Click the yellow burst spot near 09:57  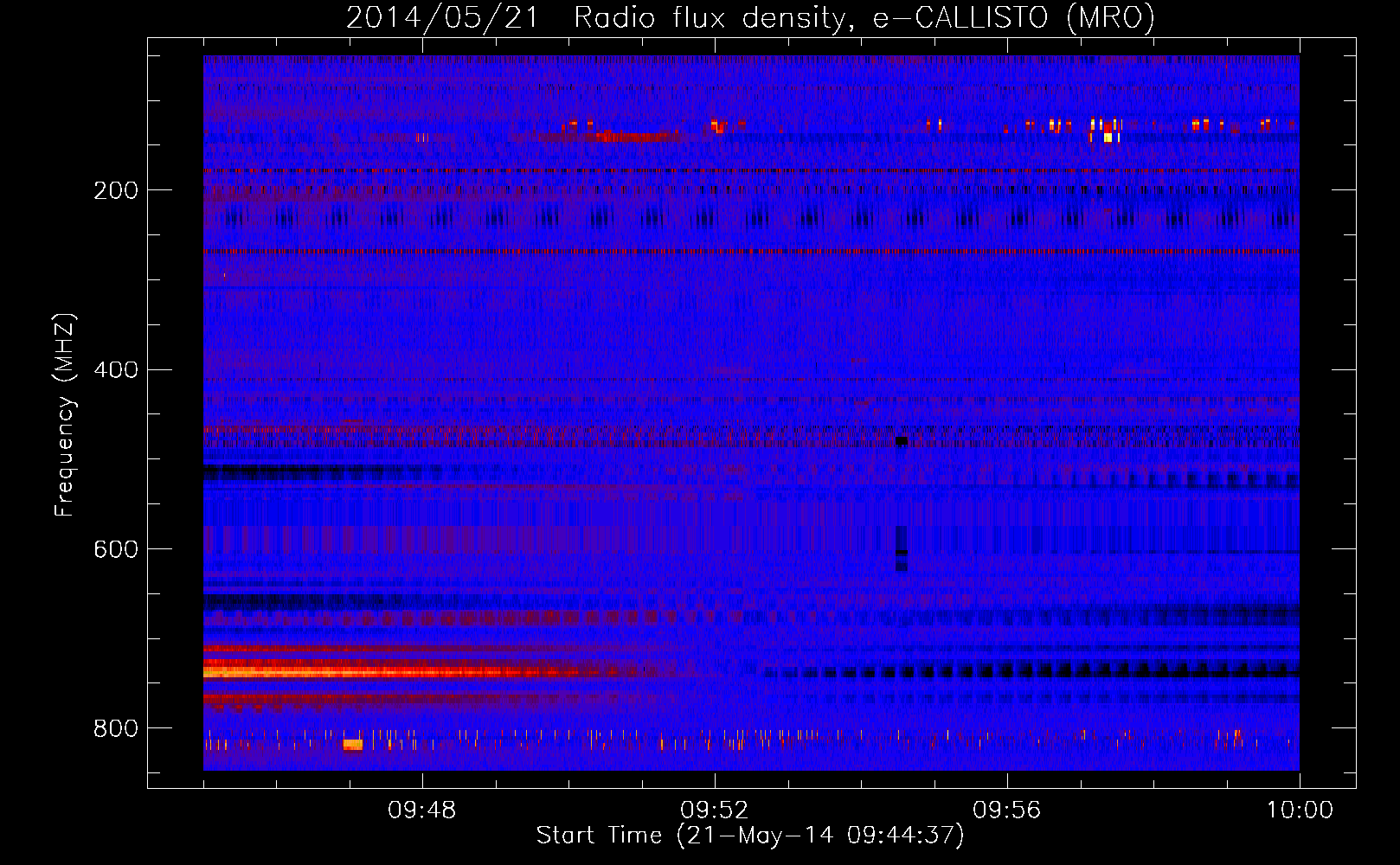(x=1108, y=137)
